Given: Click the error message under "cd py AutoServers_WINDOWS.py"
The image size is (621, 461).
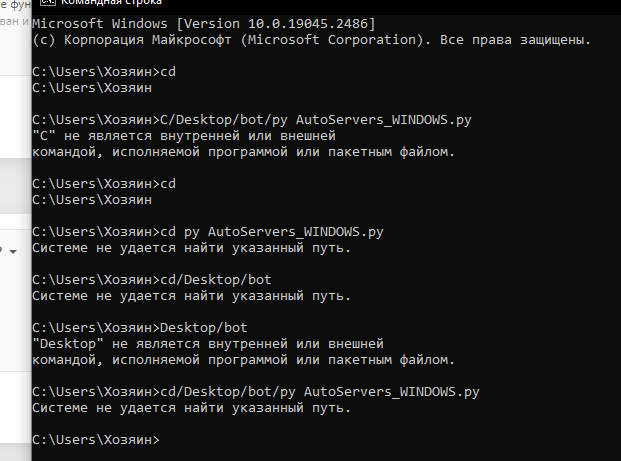Looking at the screenshot, I should click(x=191, y=248).
